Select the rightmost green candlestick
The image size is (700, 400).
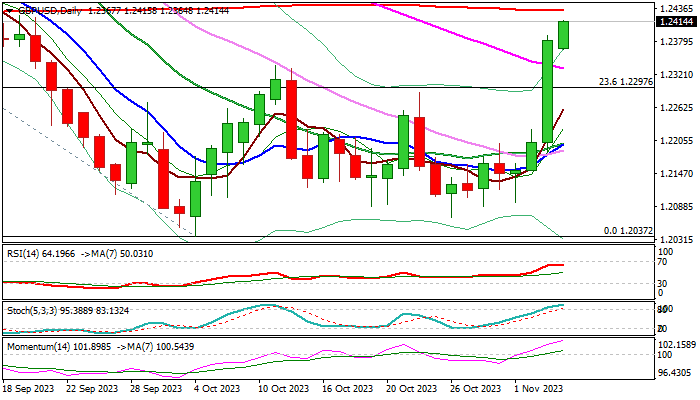pyautogui.click(x=564, y=35)
